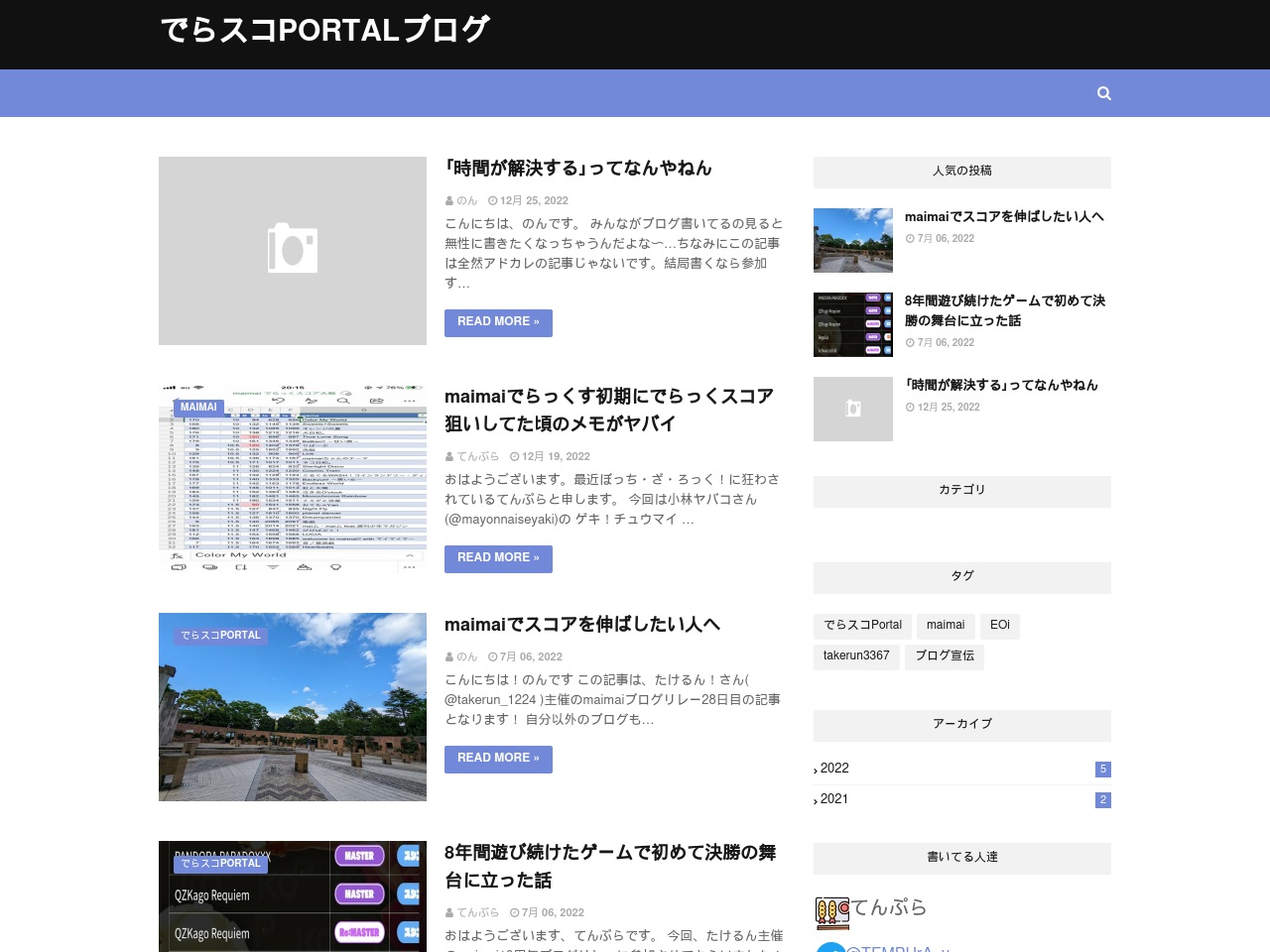The width and height of the screenshot is (1270, 952).
Task: Open the post 「時間が解決する」ってなんやねん in main list
Action: [x=578, y=169]
